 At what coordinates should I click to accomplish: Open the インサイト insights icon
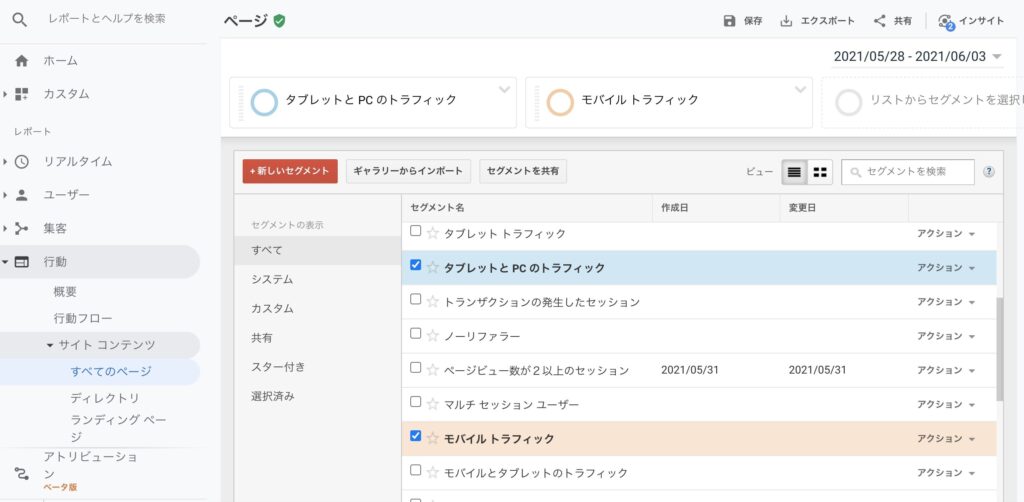[x=946, y=22]
